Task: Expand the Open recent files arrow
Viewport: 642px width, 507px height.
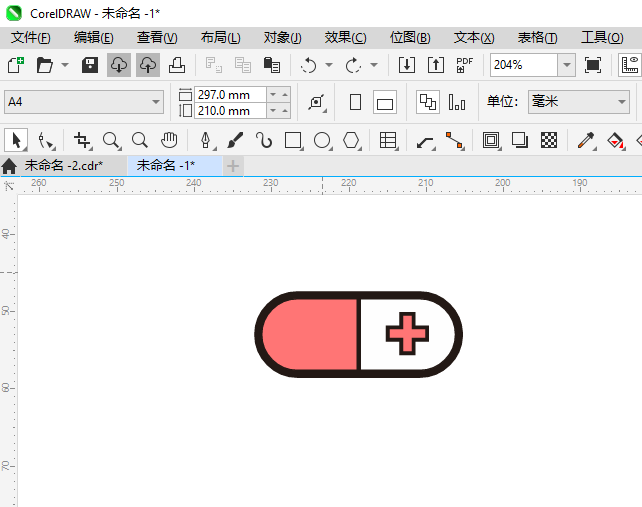Action: [x=65, y=65]
